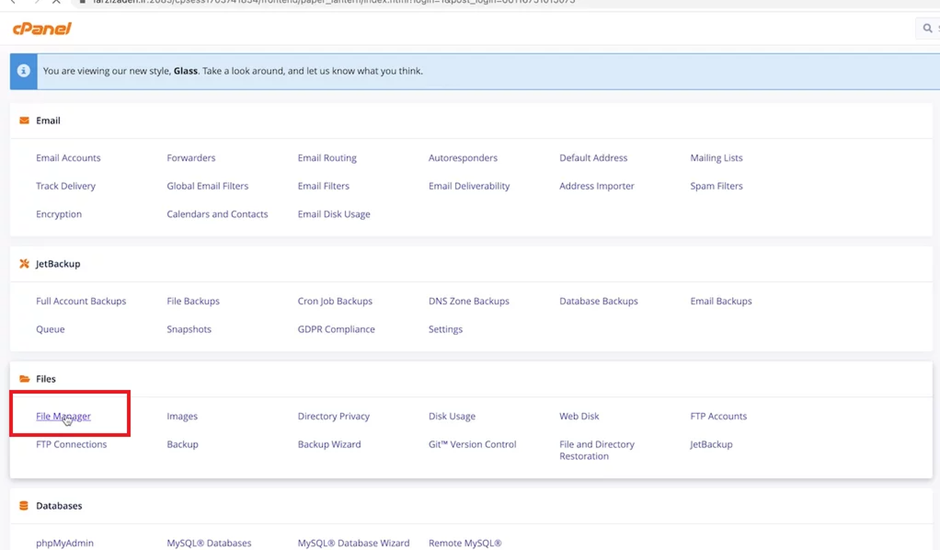Screen dimensions: 940x550
Task: Open GDPR Compliance
Action: (x=336, y=329)
